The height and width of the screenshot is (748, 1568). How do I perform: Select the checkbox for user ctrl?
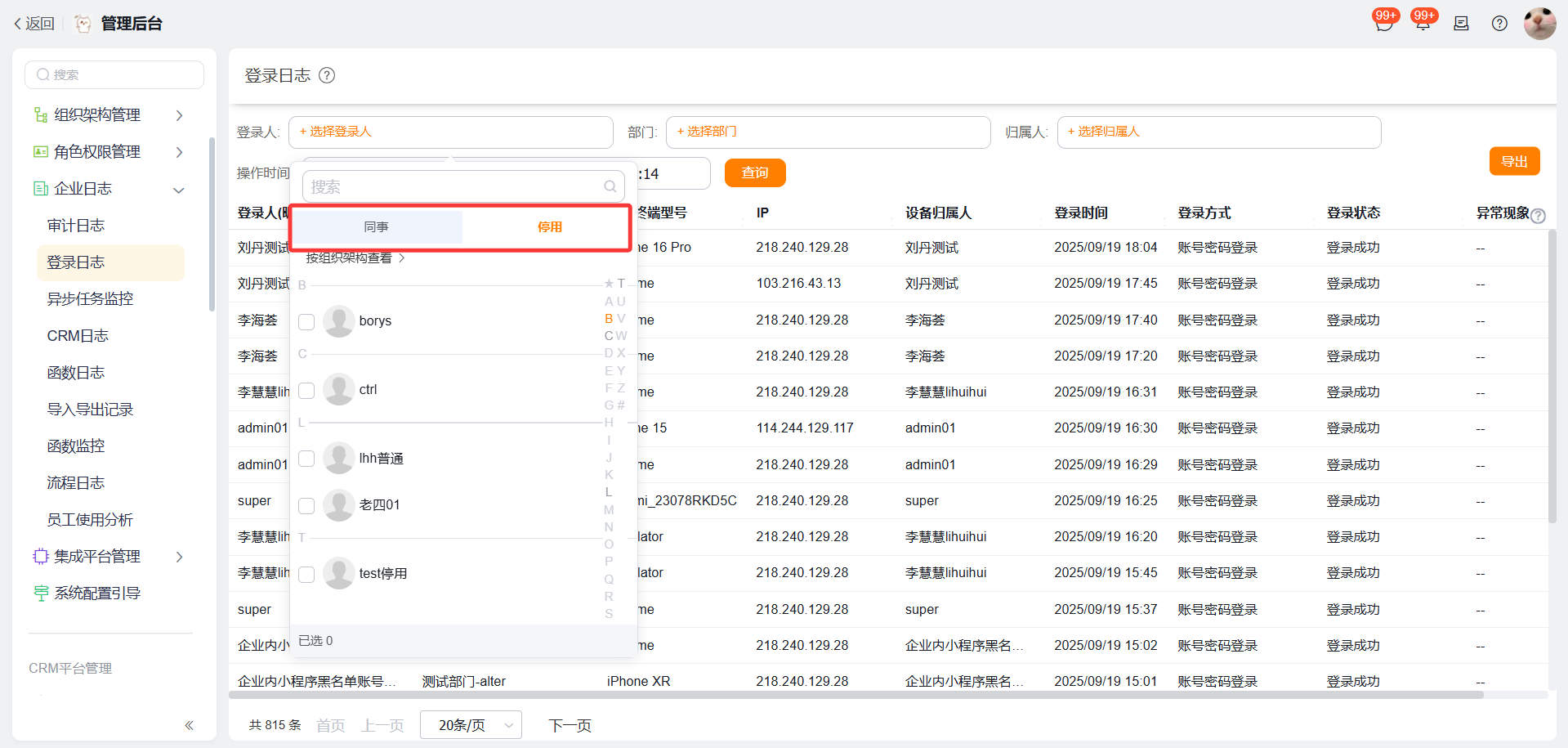pos(306,391)
